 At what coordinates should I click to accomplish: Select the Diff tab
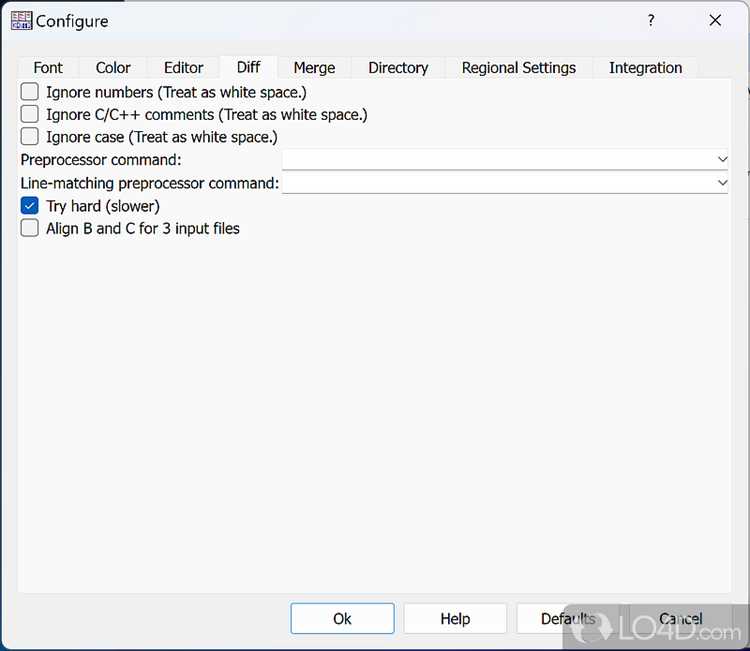tap(248, 67)
